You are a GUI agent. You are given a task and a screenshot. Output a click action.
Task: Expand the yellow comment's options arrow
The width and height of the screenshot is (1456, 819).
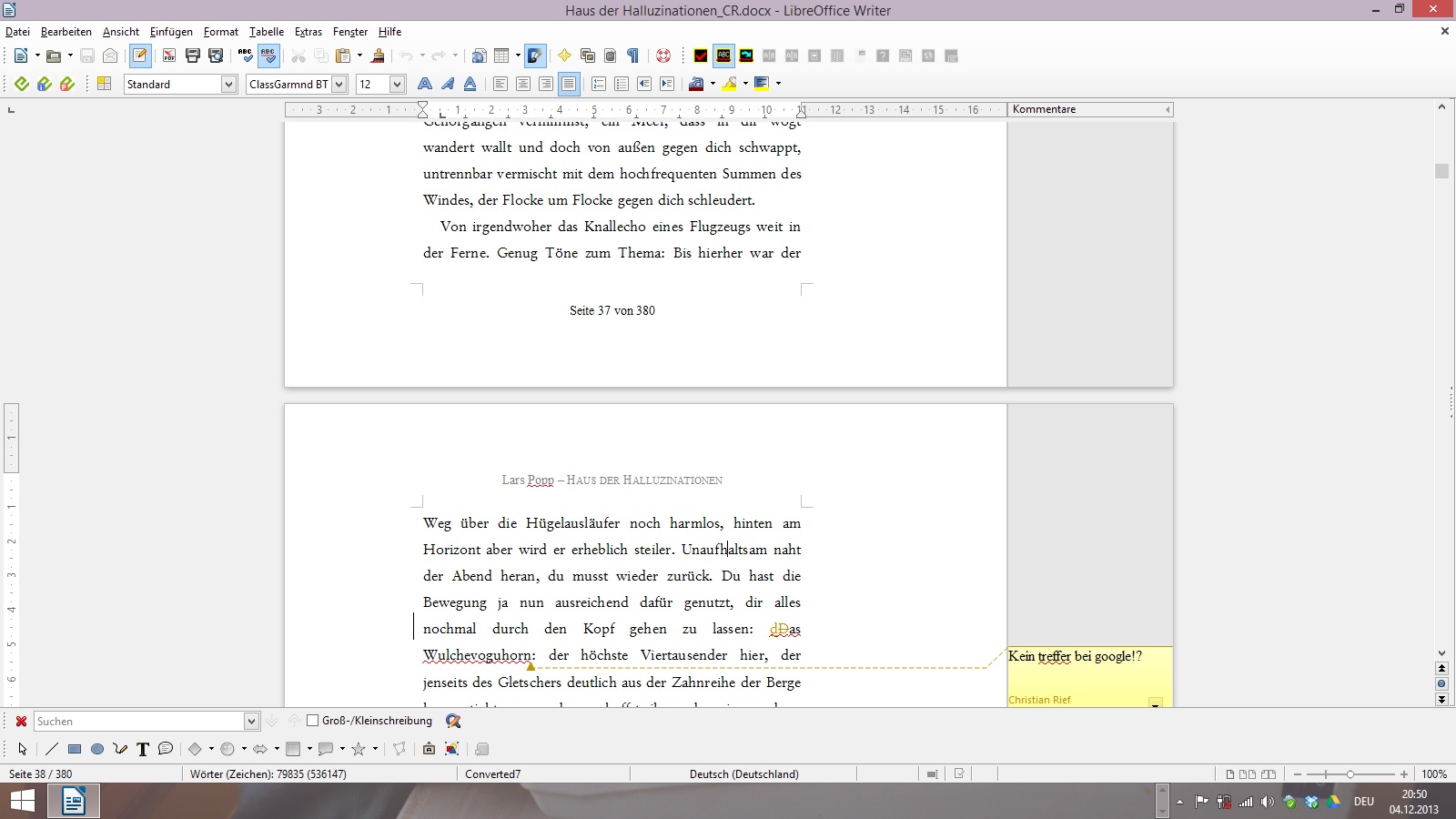[x=1156, y=703]
